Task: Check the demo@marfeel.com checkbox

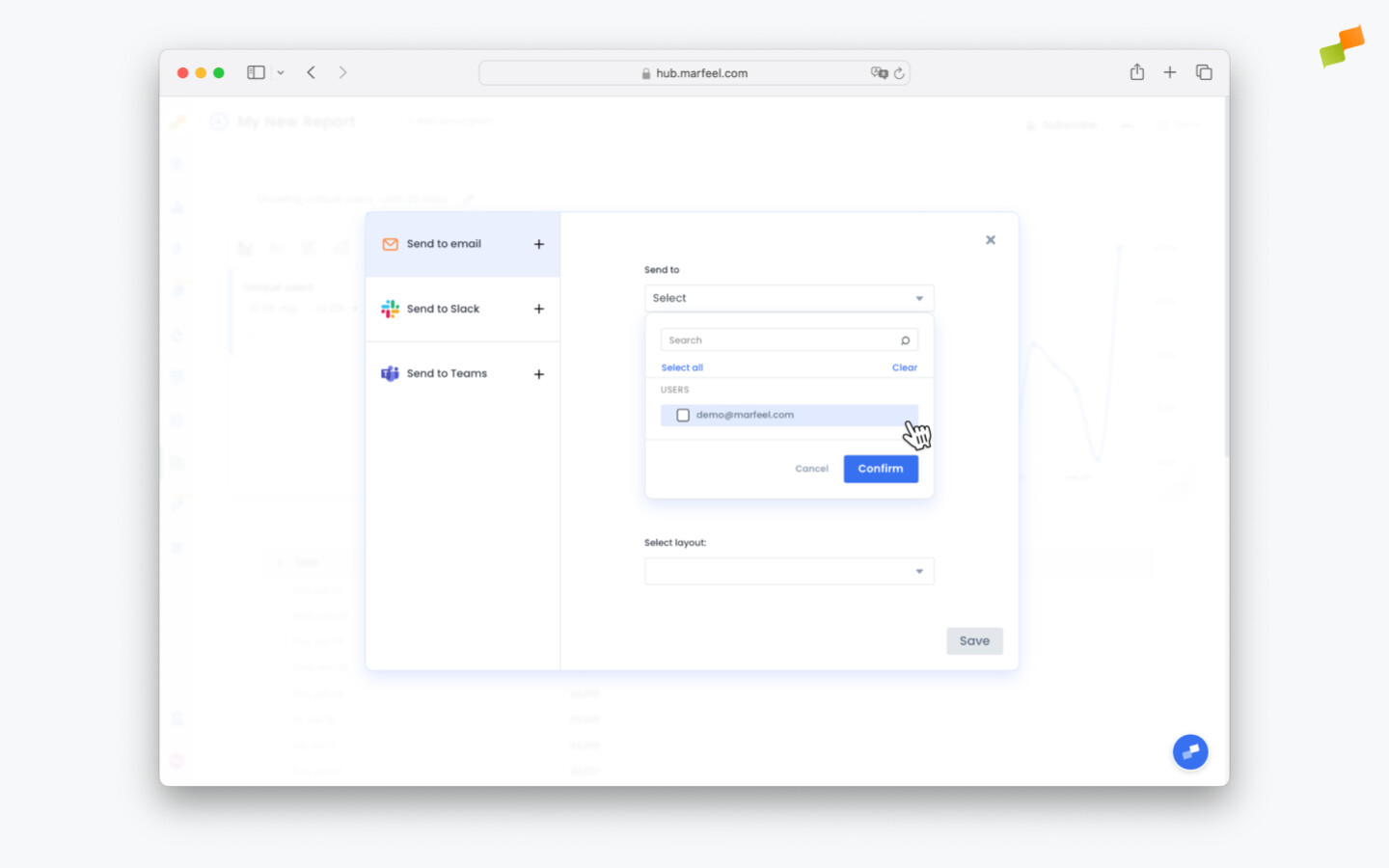Action: (683, 415)
